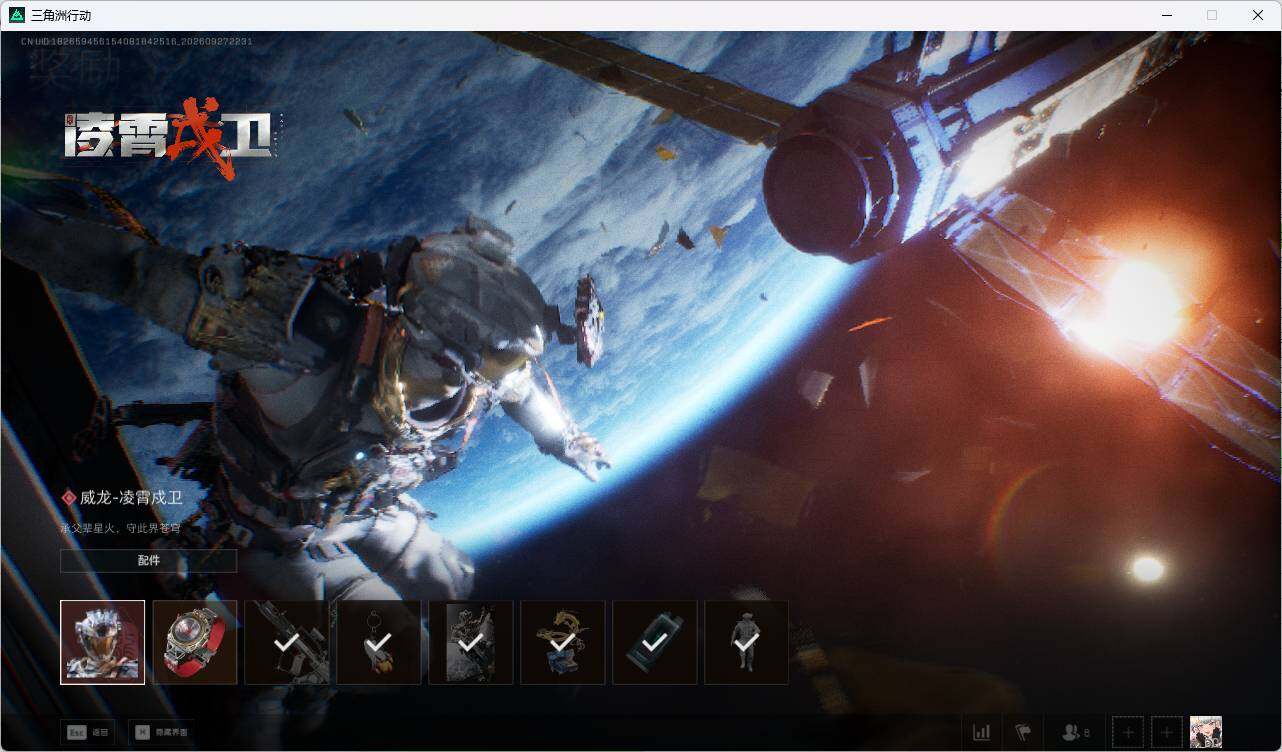
Task: Open the player avatar portrait
Action: 1206,733
